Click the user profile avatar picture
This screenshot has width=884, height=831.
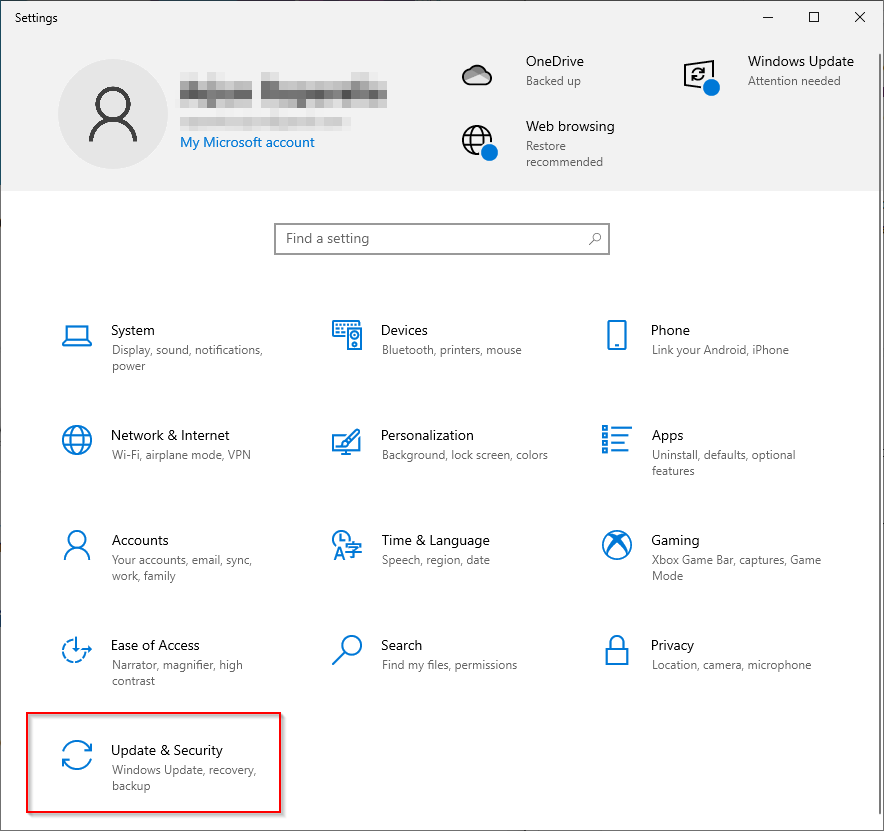pyautogui.click(x=112, y=114)
